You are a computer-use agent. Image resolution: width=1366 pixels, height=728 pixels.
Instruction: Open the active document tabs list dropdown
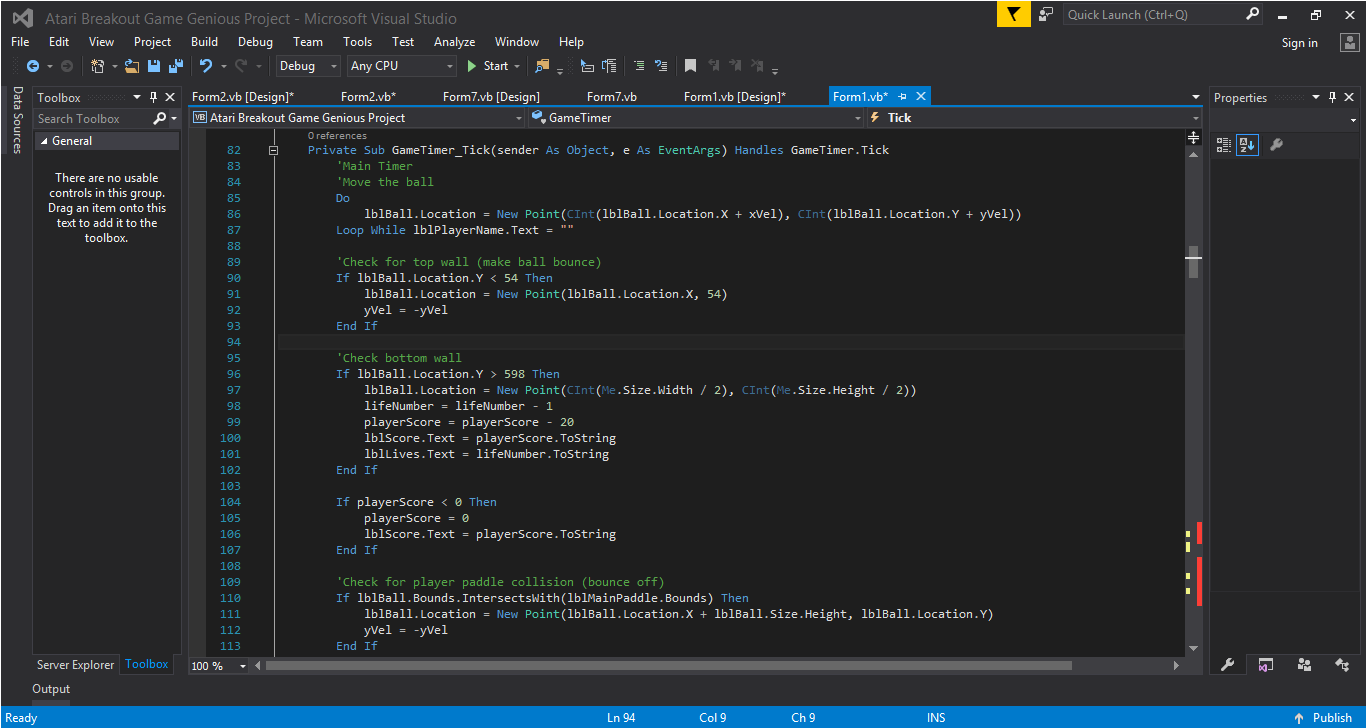point(1196,97)
